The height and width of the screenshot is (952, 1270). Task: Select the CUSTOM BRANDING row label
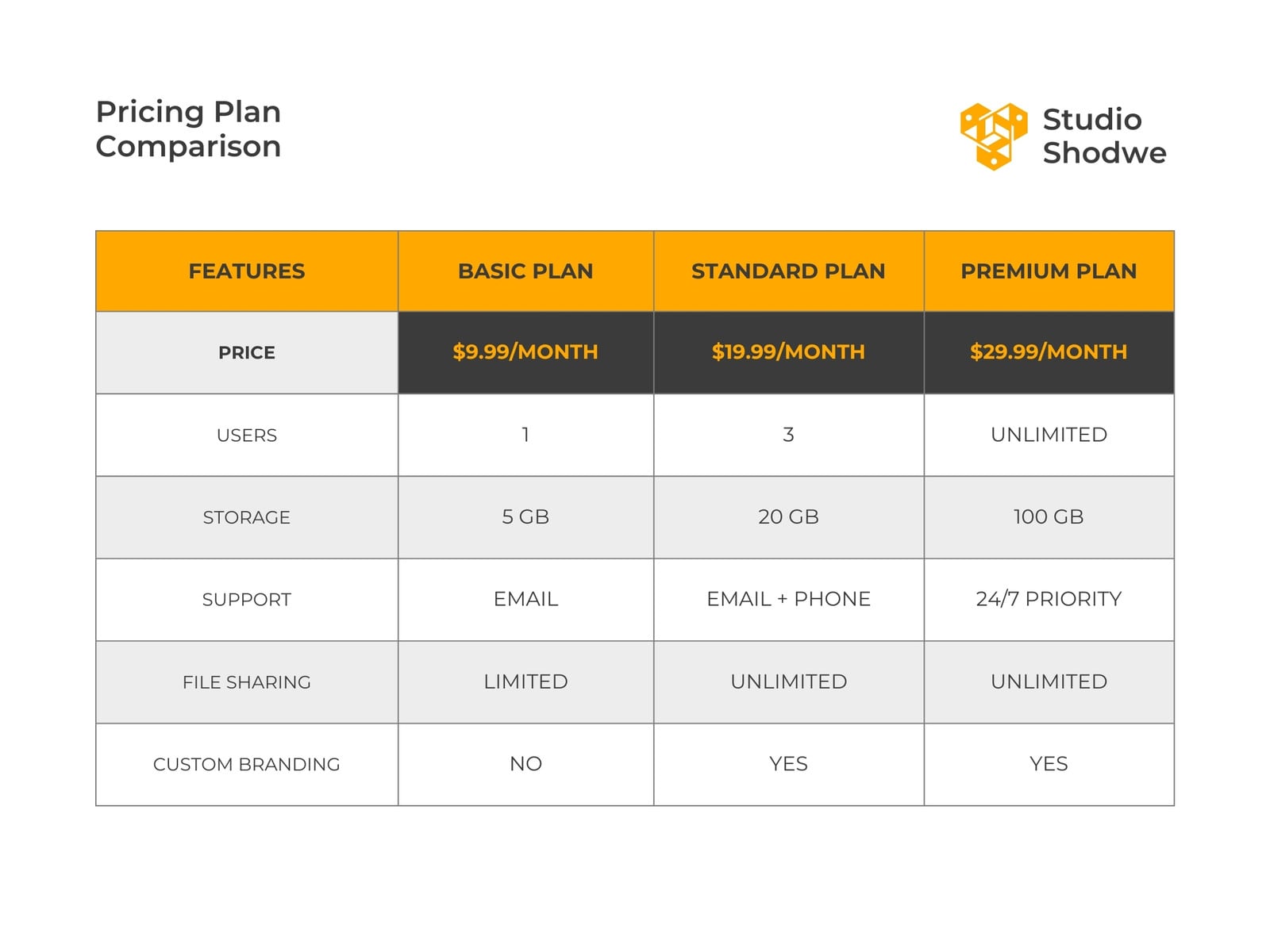click(247, 765)
